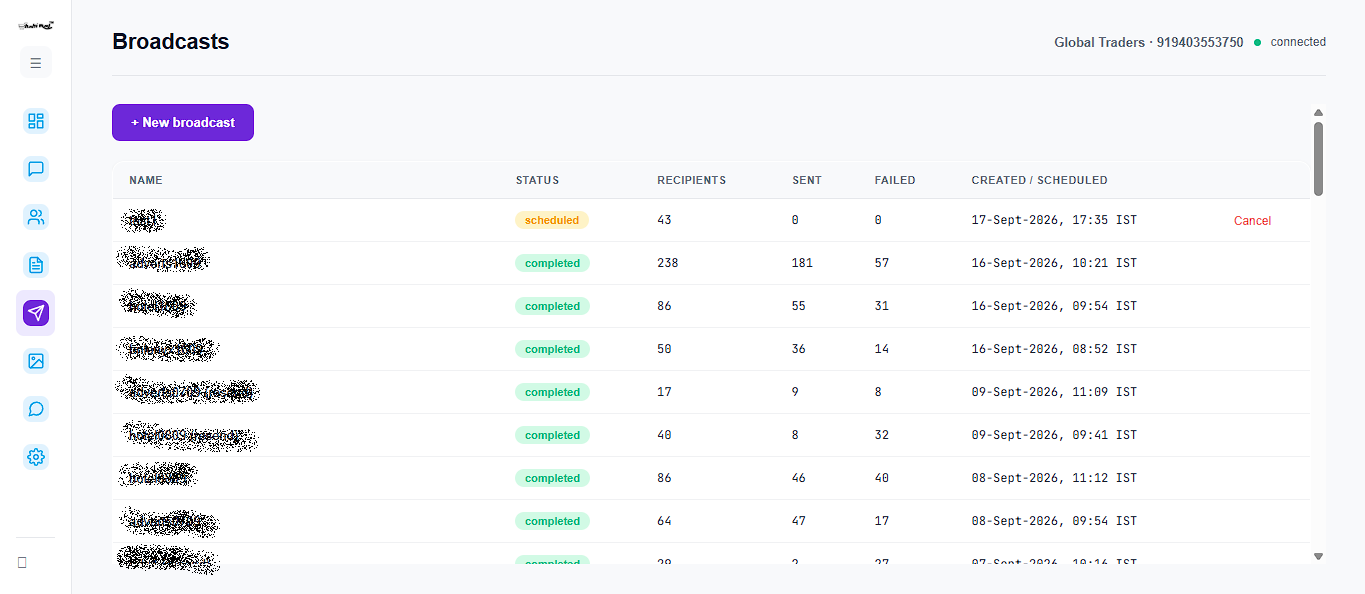Go to the contacts people icon

(36, 217)
